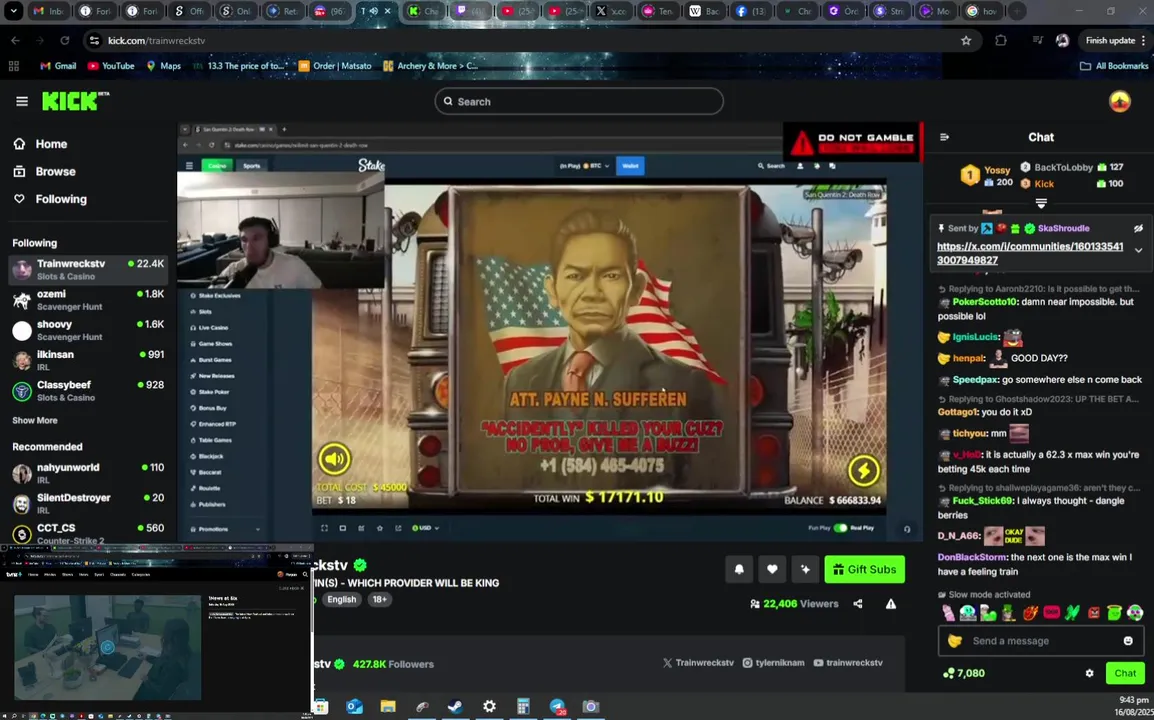Click the Gift Subs button
This screenshot has height=720, width=1154.
pos(865,569)
